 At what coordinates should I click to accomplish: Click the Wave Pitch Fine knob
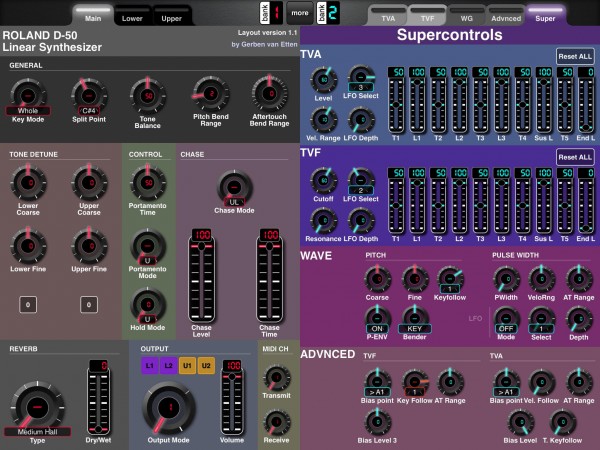click(x=414, y=279)
